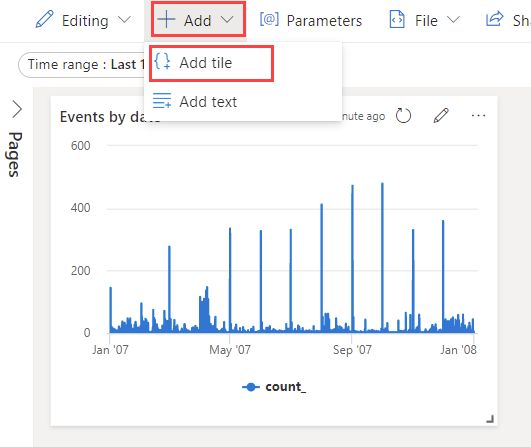
Task: Click the 600 y-axis label
Action: point(81,146)
